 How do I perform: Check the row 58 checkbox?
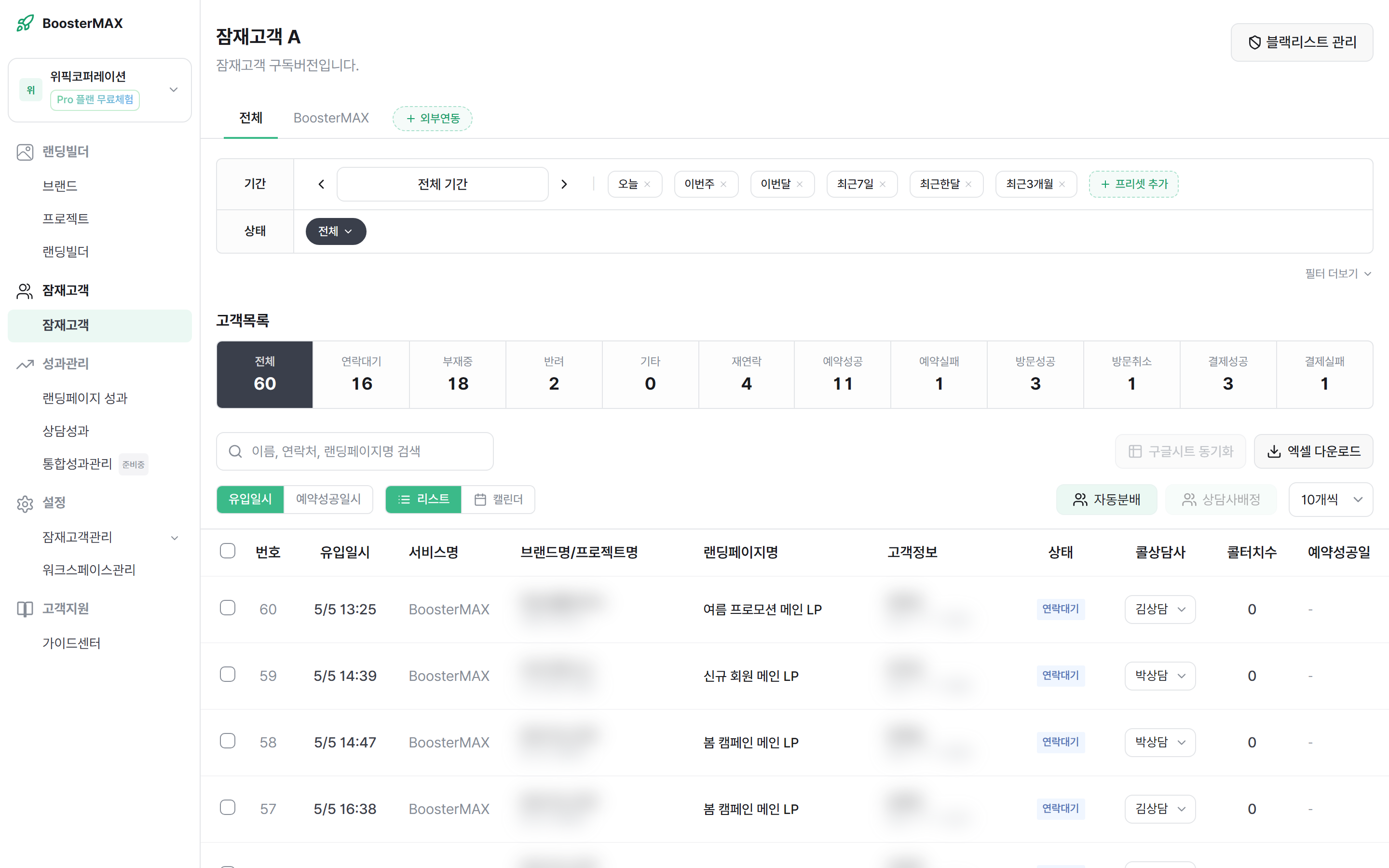click(228, 741)
